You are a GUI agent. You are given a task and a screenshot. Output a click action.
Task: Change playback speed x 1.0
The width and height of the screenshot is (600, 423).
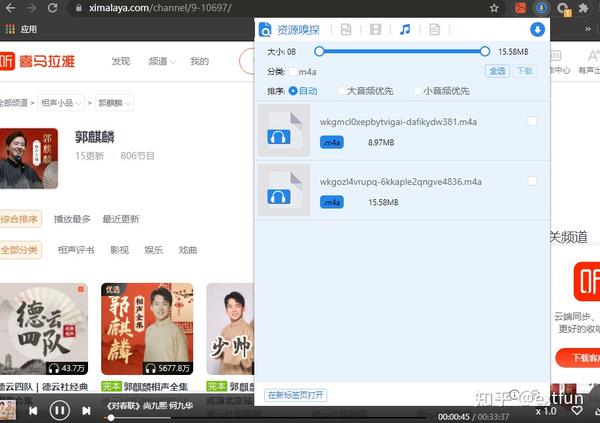546,411
